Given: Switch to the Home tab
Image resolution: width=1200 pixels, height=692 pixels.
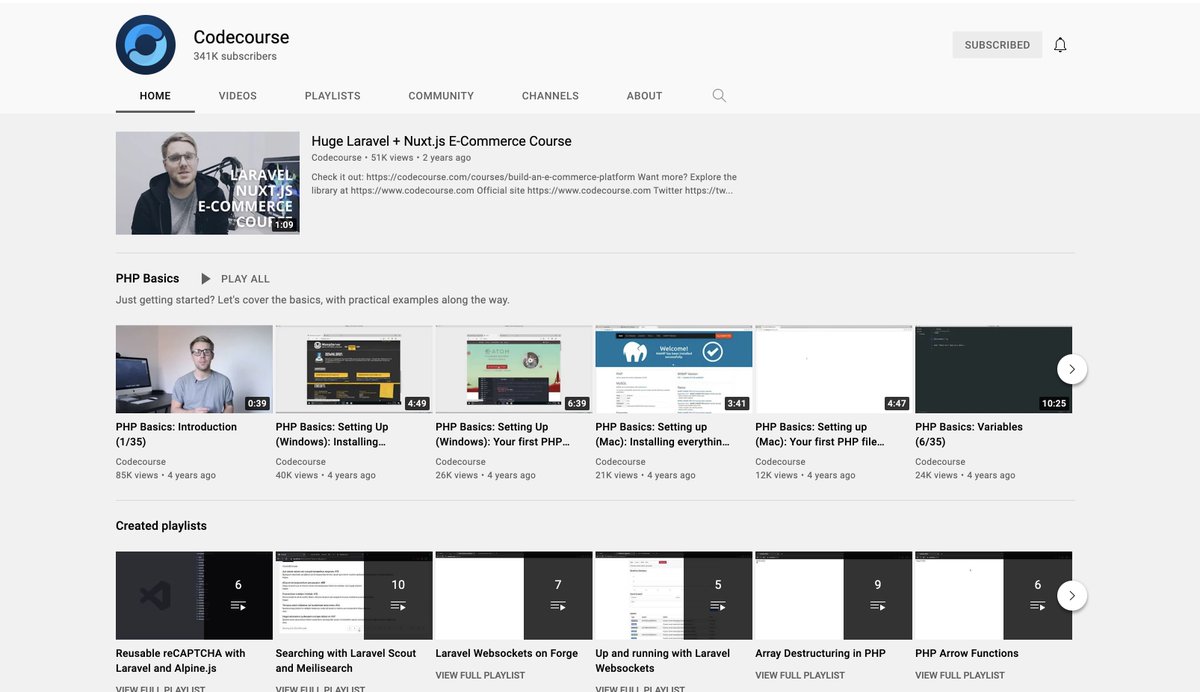Looking at the screenshot, I should (155, 96).
